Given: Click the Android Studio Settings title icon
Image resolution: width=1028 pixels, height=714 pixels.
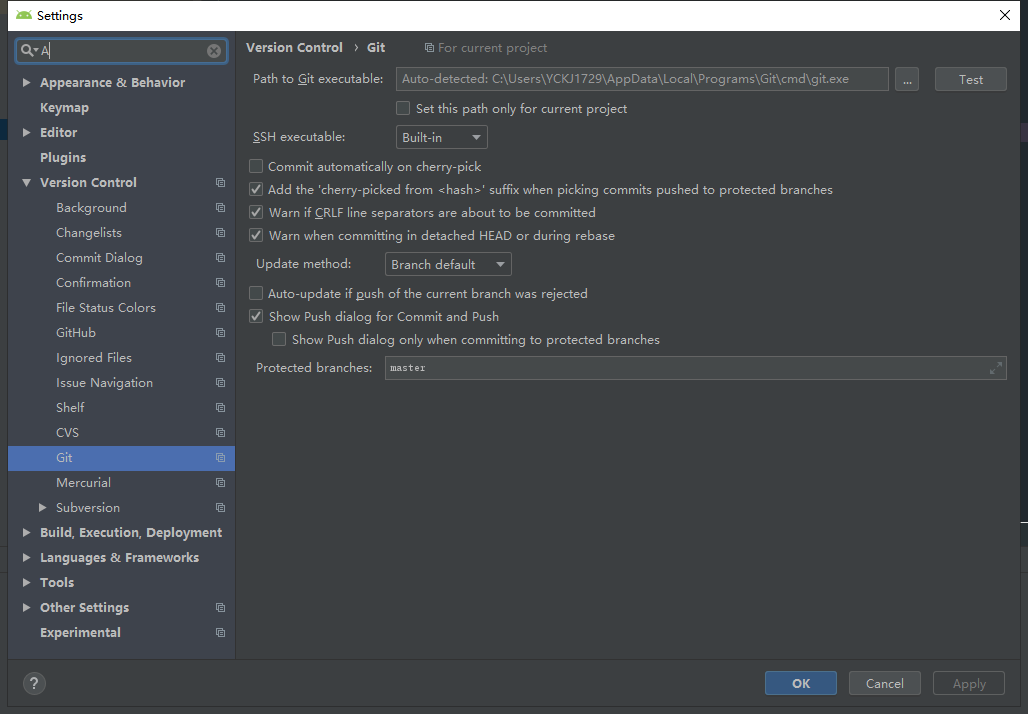Looking at the screenshot, I should [24, 15].
